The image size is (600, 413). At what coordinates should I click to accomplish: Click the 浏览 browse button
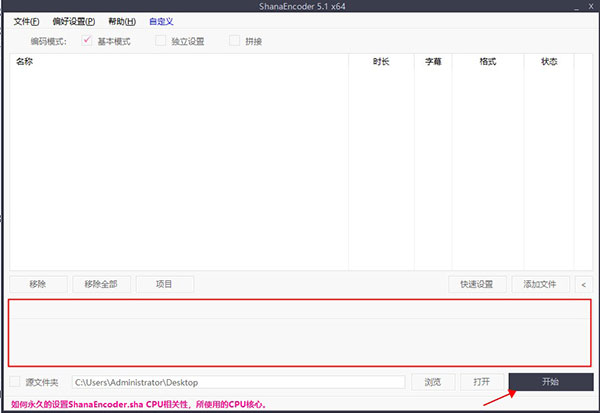pyautogui.click(x=433, y=382)
